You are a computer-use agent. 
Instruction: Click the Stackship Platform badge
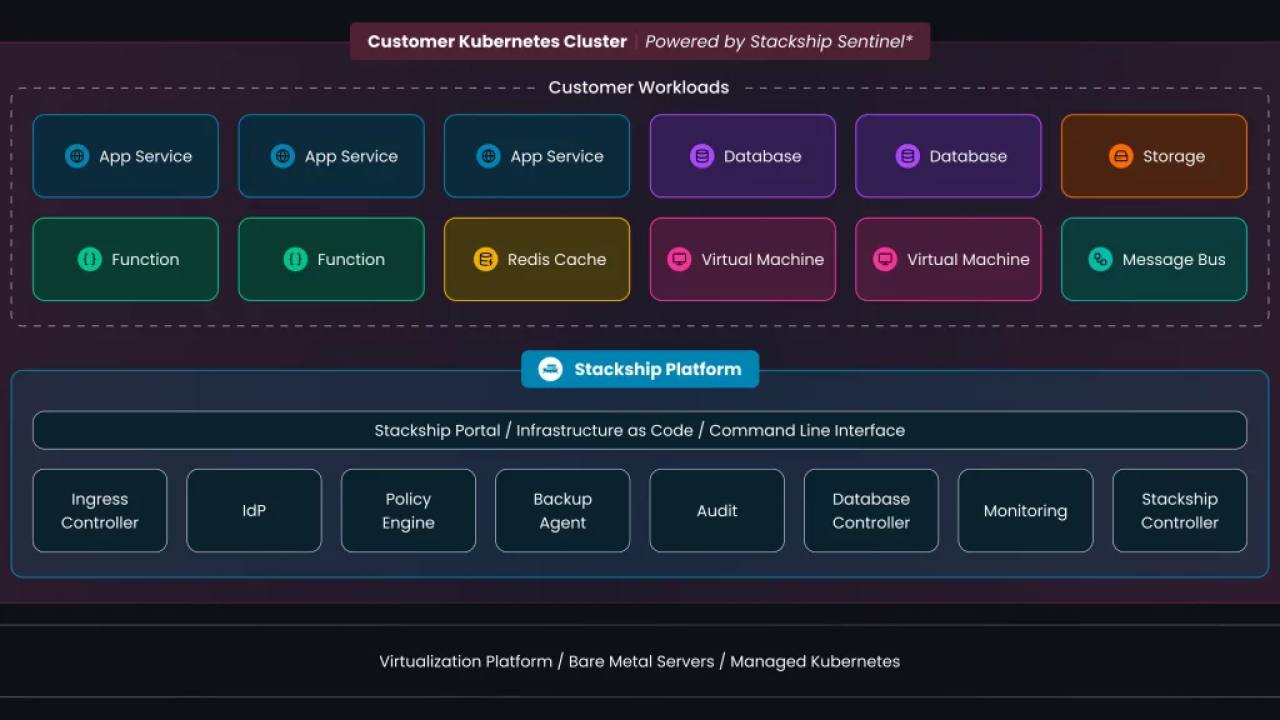coord(640,369)
